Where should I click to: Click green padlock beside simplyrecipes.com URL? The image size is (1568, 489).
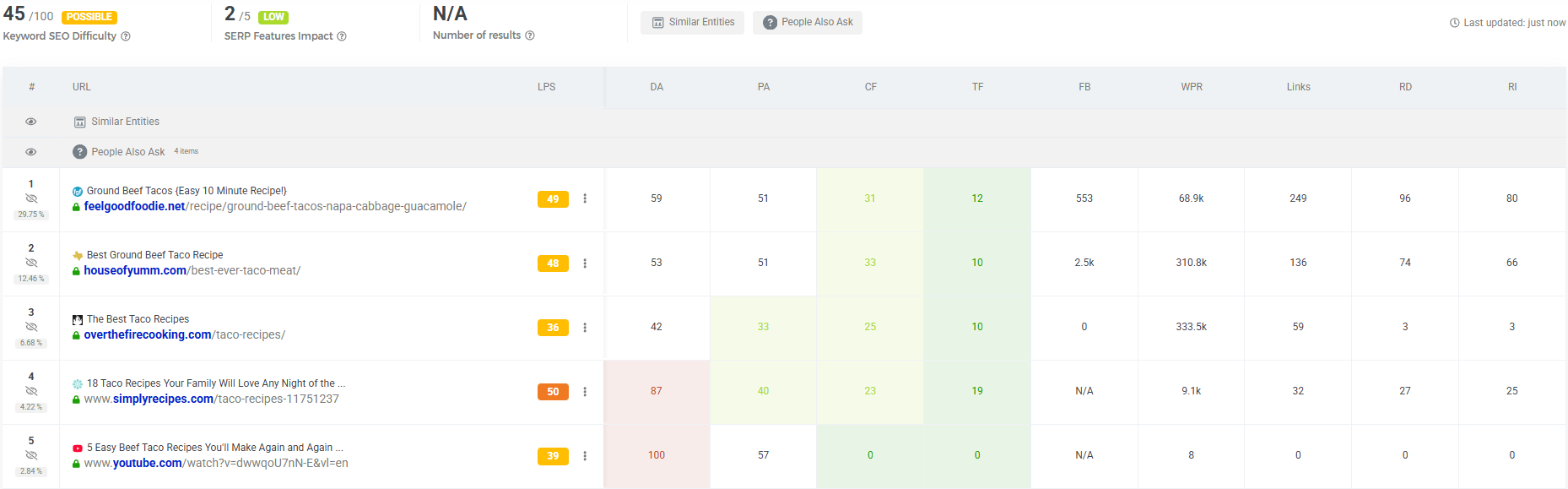76,399
